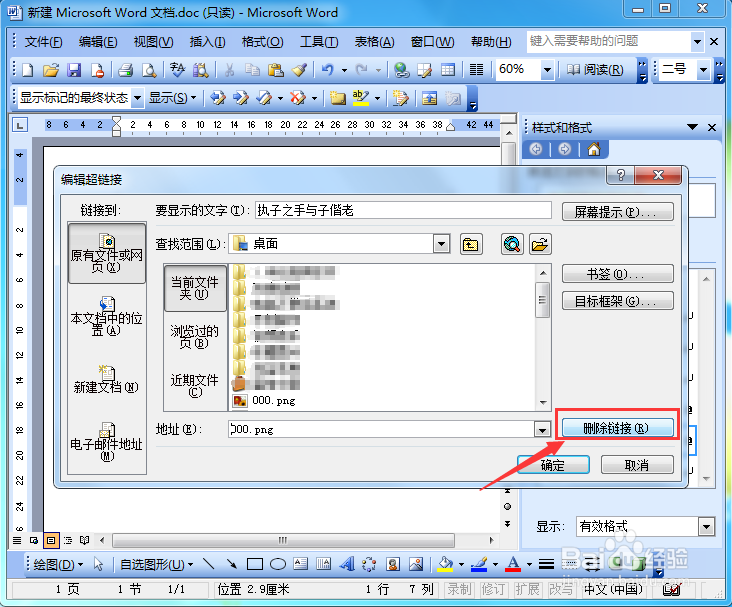
Task: Click the Open file icon in toolbar
Action: point(51,70)
